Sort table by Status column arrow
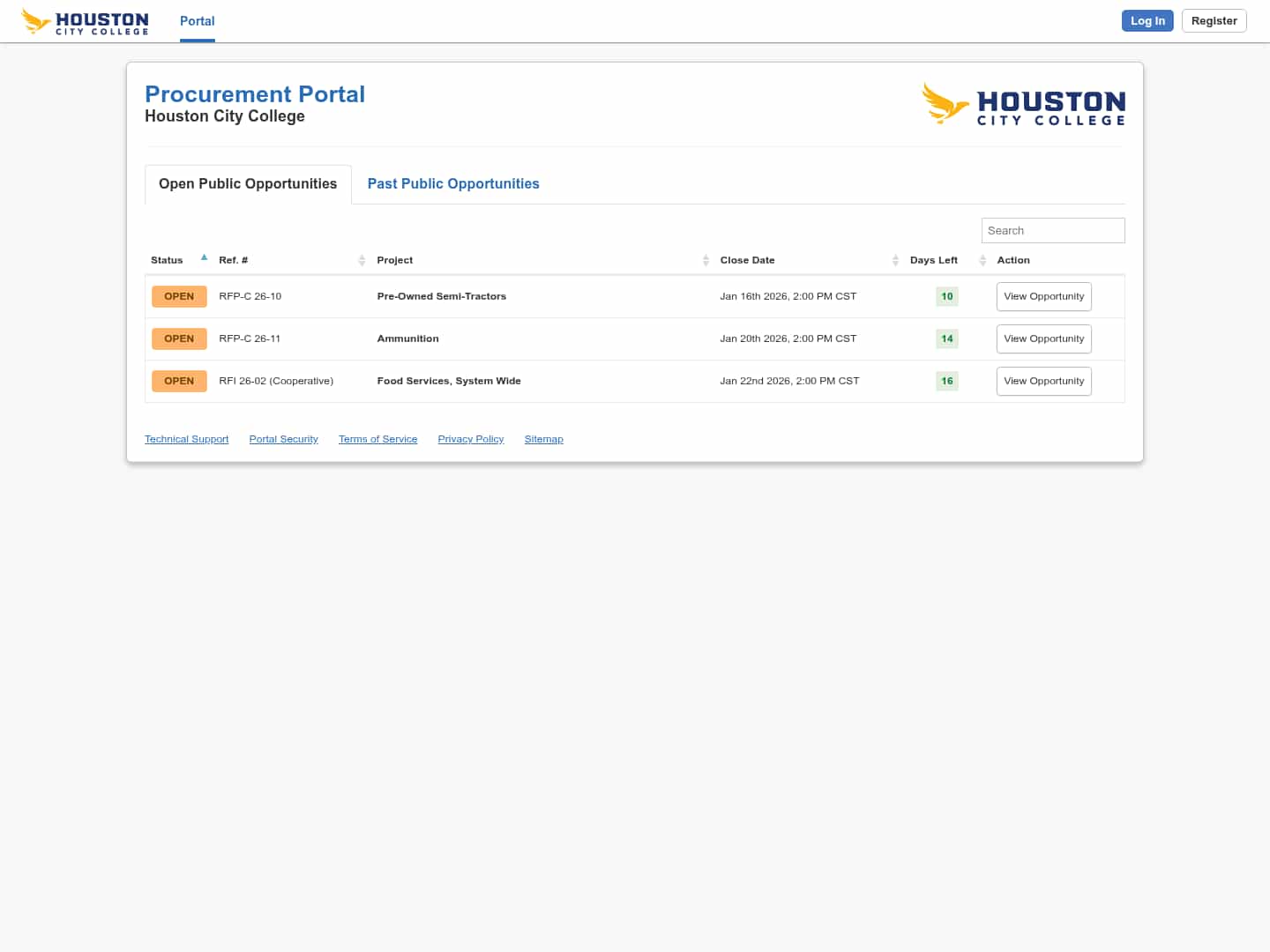 pyautogui.click(x=204, y=258)
